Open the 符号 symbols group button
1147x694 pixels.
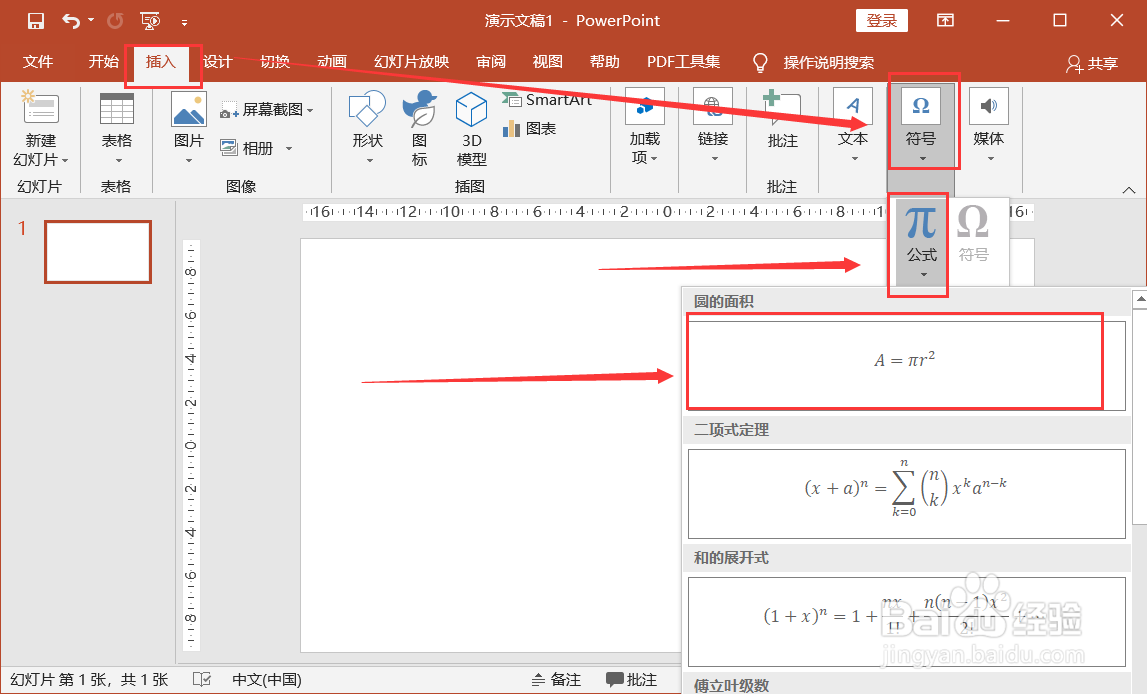[921, 126]
